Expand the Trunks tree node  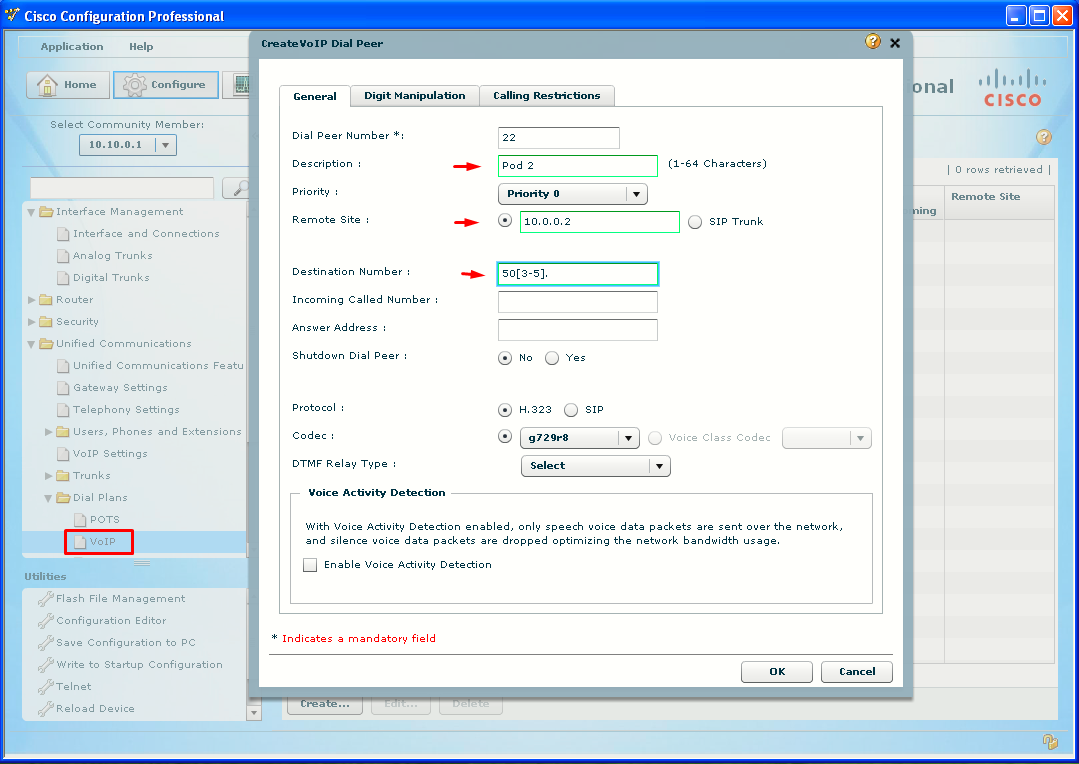pyautogui.click(x=48, y=476)
